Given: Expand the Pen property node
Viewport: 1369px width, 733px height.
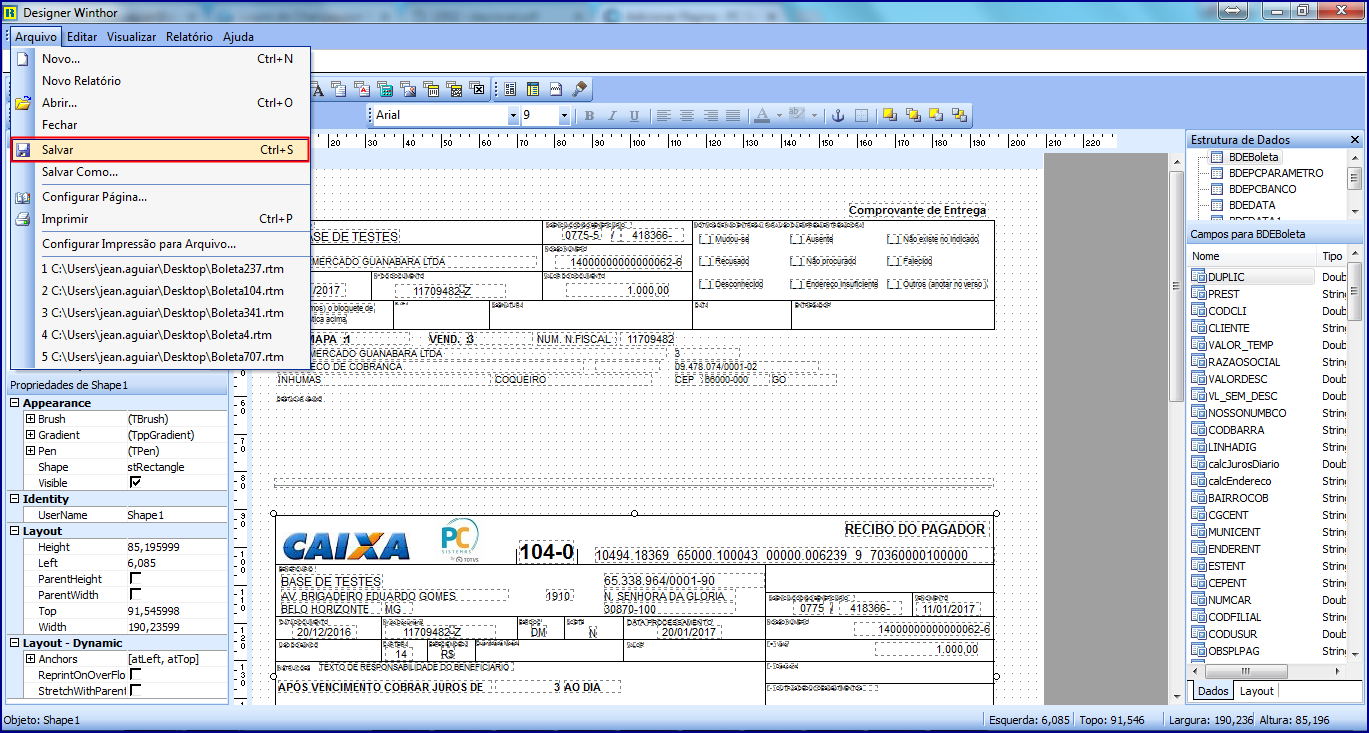Looking at the screenshot, I should pos(30,451).
